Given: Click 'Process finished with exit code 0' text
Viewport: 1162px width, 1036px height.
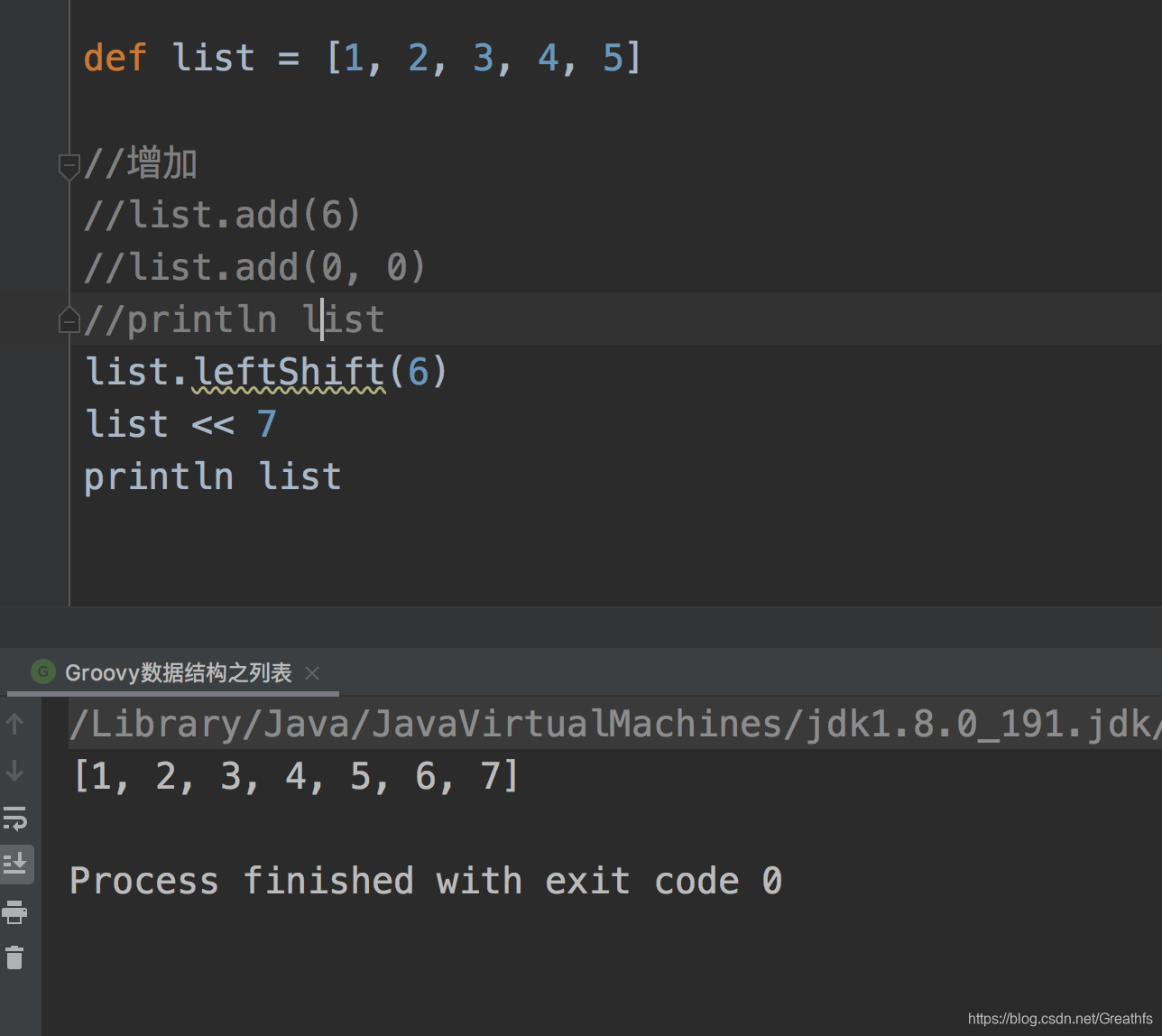Looking at the screenshot, I should 426,881.
